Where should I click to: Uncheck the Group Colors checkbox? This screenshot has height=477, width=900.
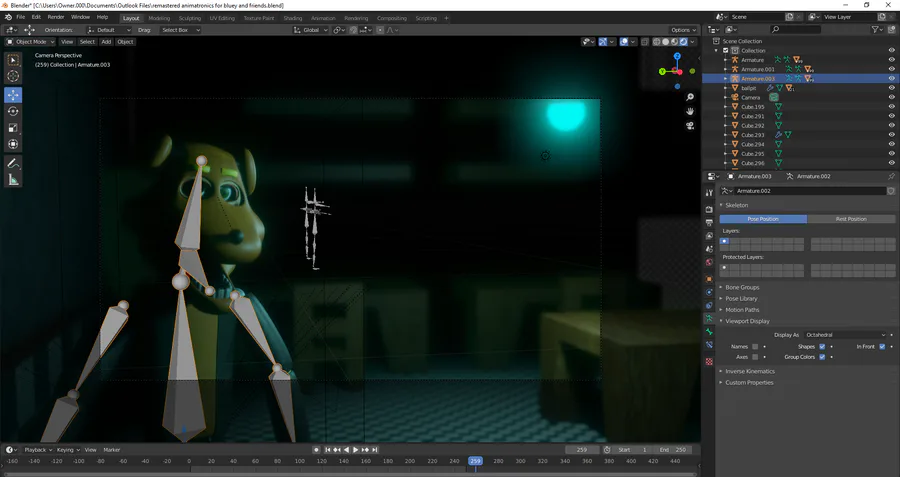pyautogui.click(x=822, y=357)
